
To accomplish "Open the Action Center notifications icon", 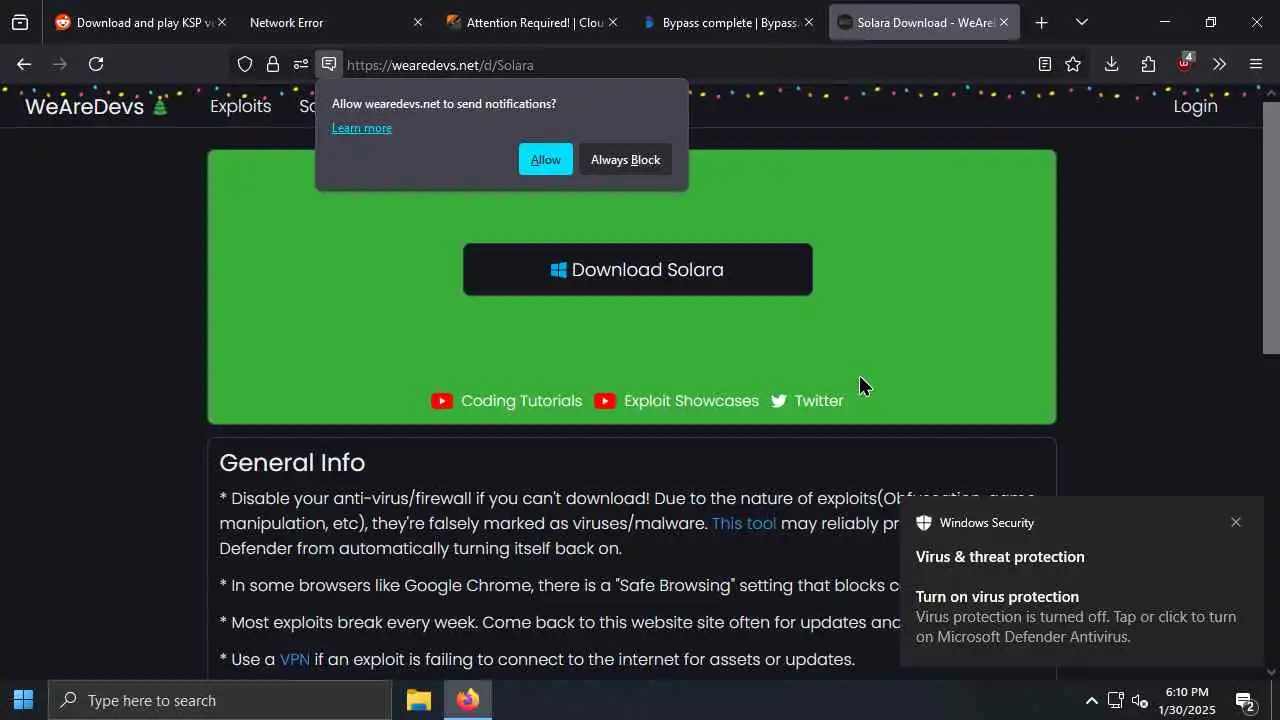I will click(x=1245, y=701).
